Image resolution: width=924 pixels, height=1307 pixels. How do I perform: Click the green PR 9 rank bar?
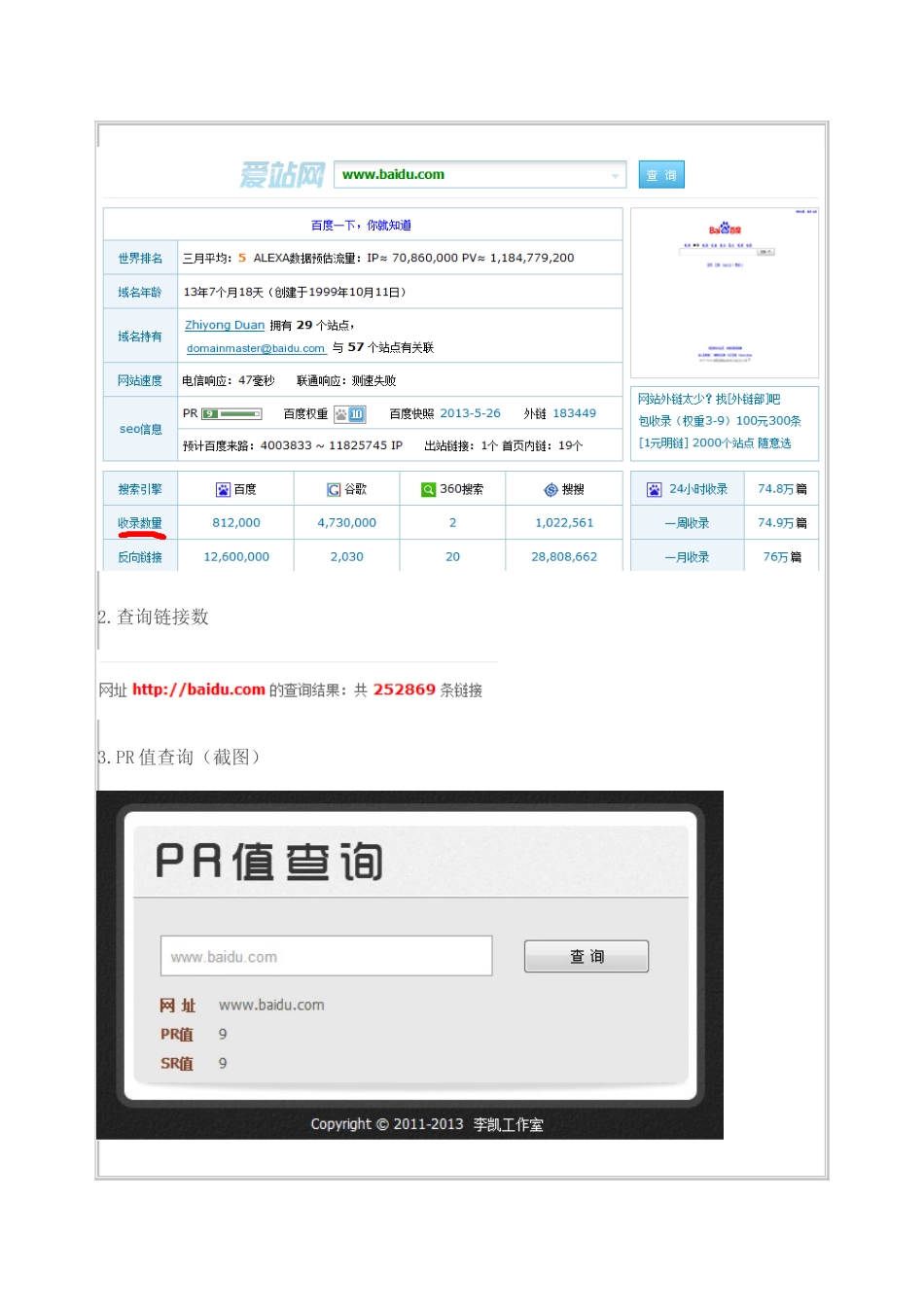[x=231, y=413]
